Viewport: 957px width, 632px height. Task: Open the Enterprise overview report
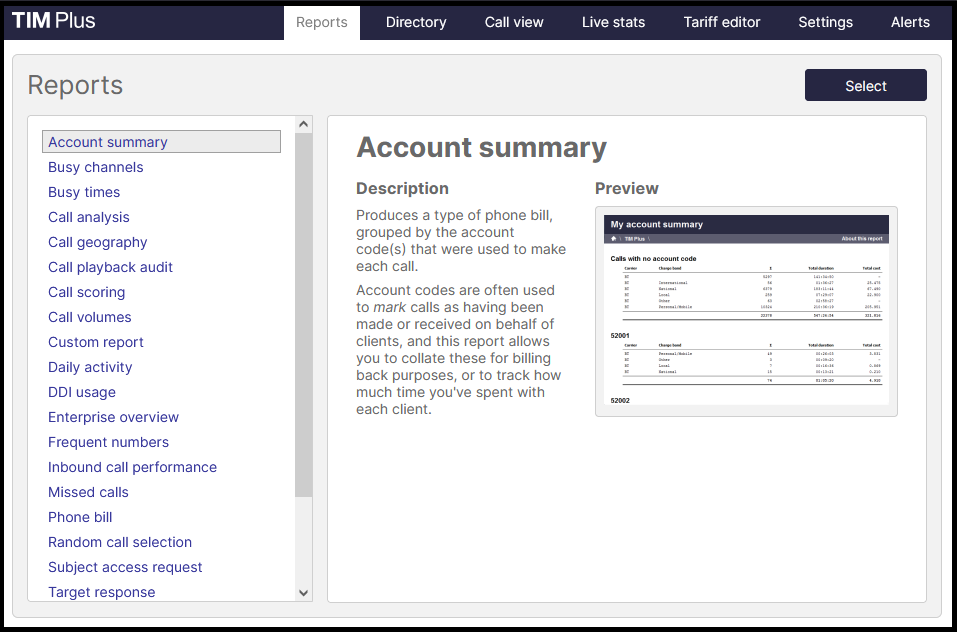pos(113,417)
